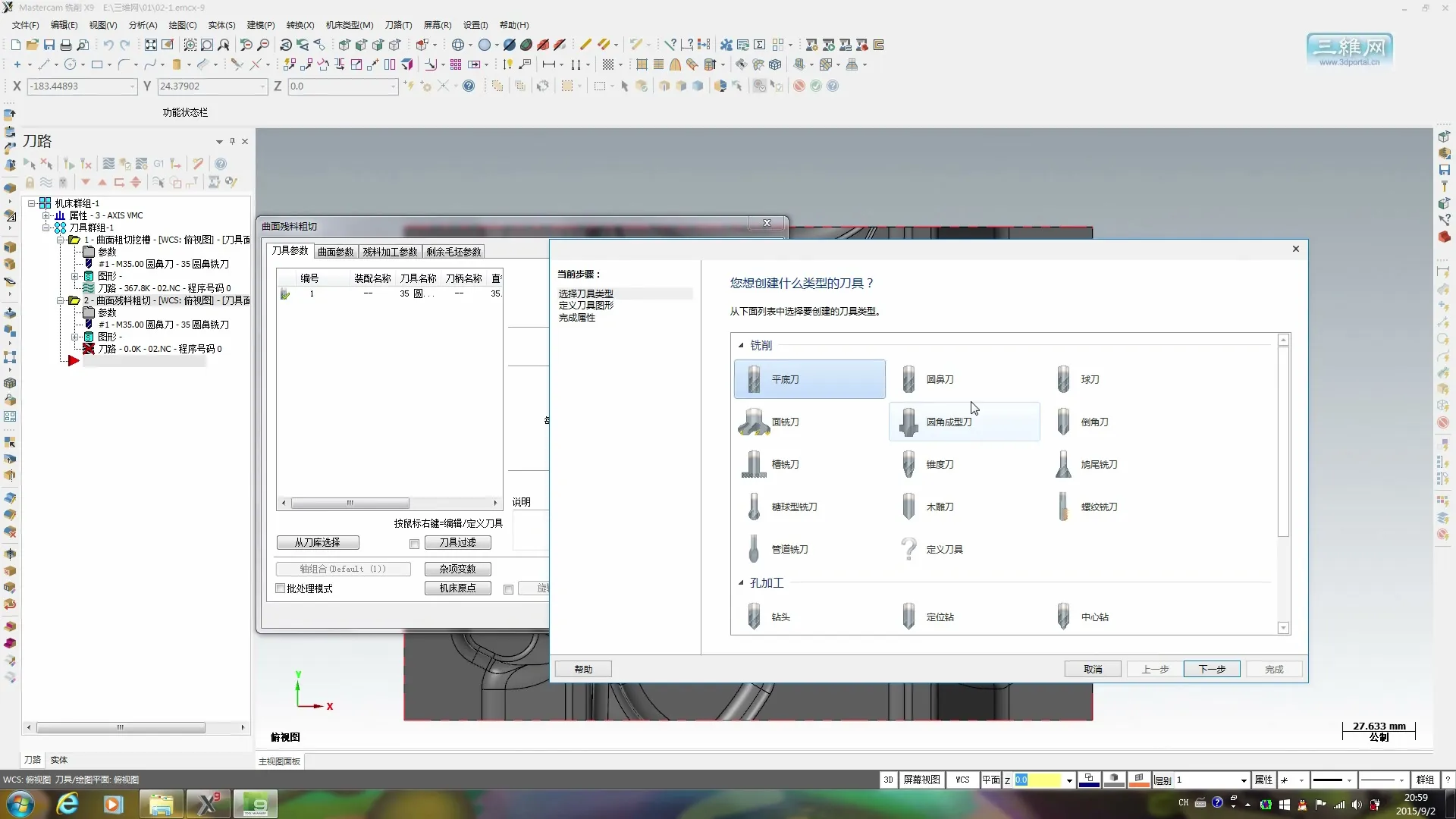Image resolution: width=1456 pixels, height=819 pixels.
Task: Select the 螺纹铣刀 thread mill tool
Action: [x=1097, y=507]
